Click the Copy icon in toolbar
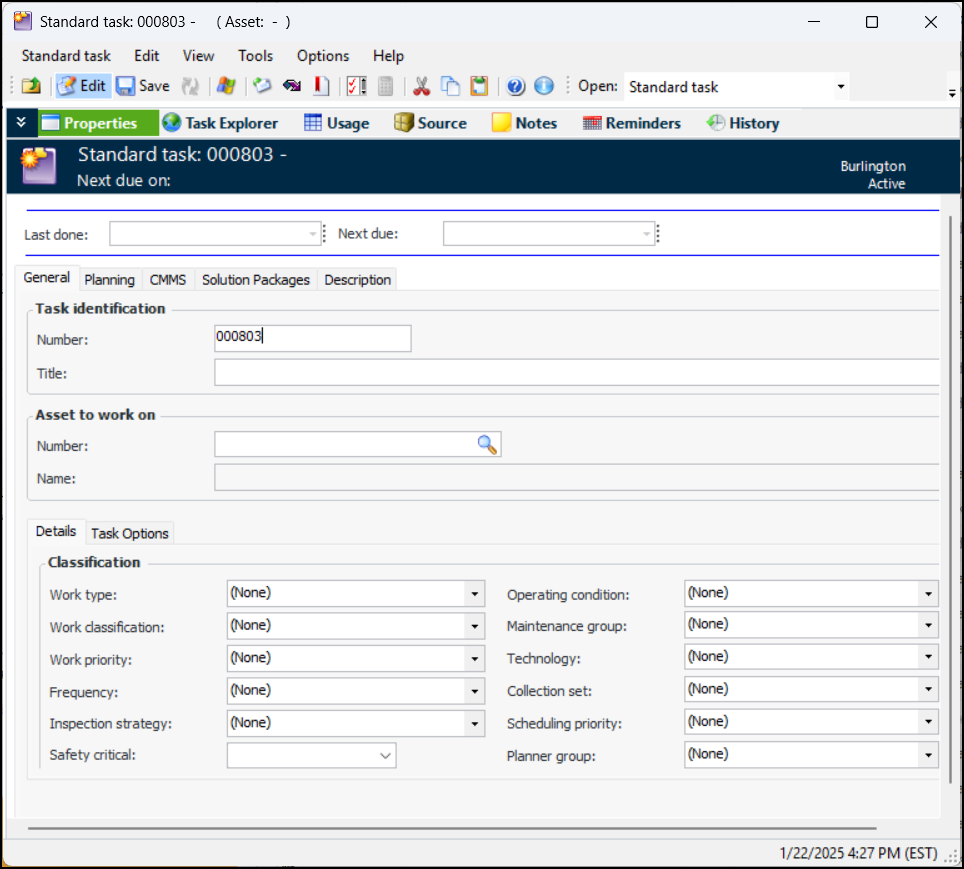The image size is (964, 869). point(451,86)
